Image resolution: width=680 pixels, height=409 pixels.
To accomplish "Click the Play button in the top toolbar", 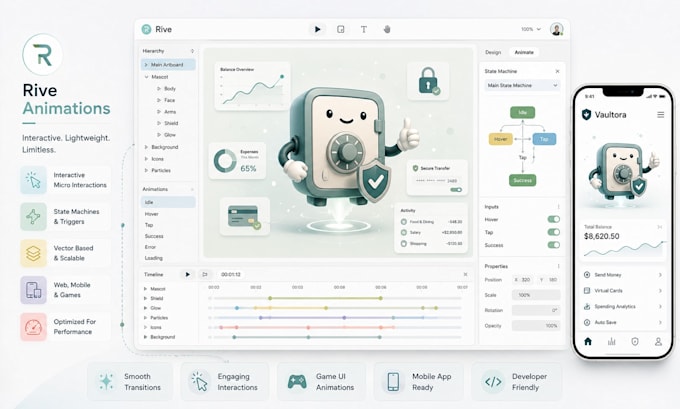I will pyautogui.click(x=317, y=29).
